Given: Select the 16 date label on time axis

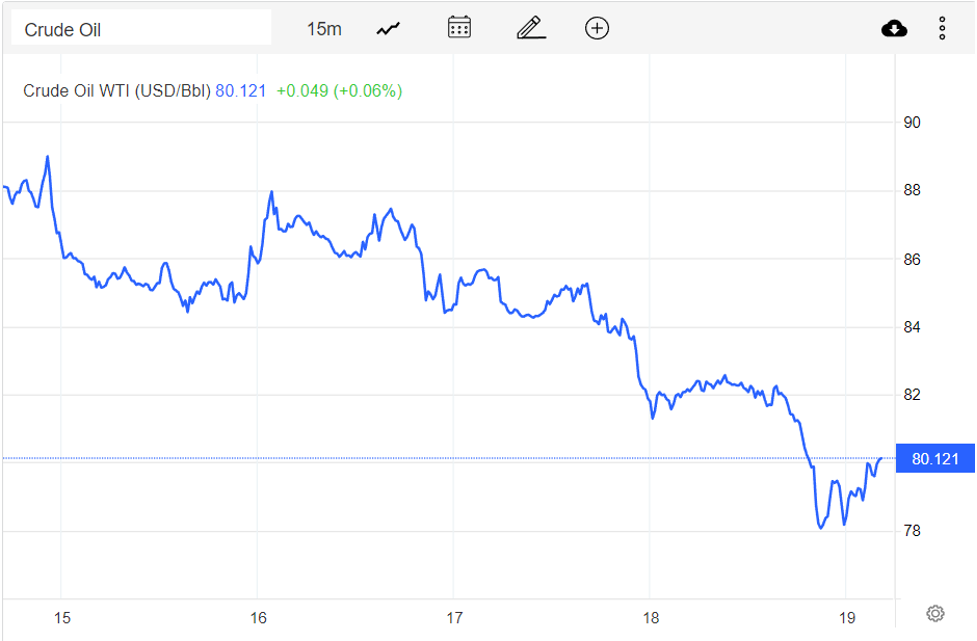Looking at the screenshot, I should click(258, 617).
